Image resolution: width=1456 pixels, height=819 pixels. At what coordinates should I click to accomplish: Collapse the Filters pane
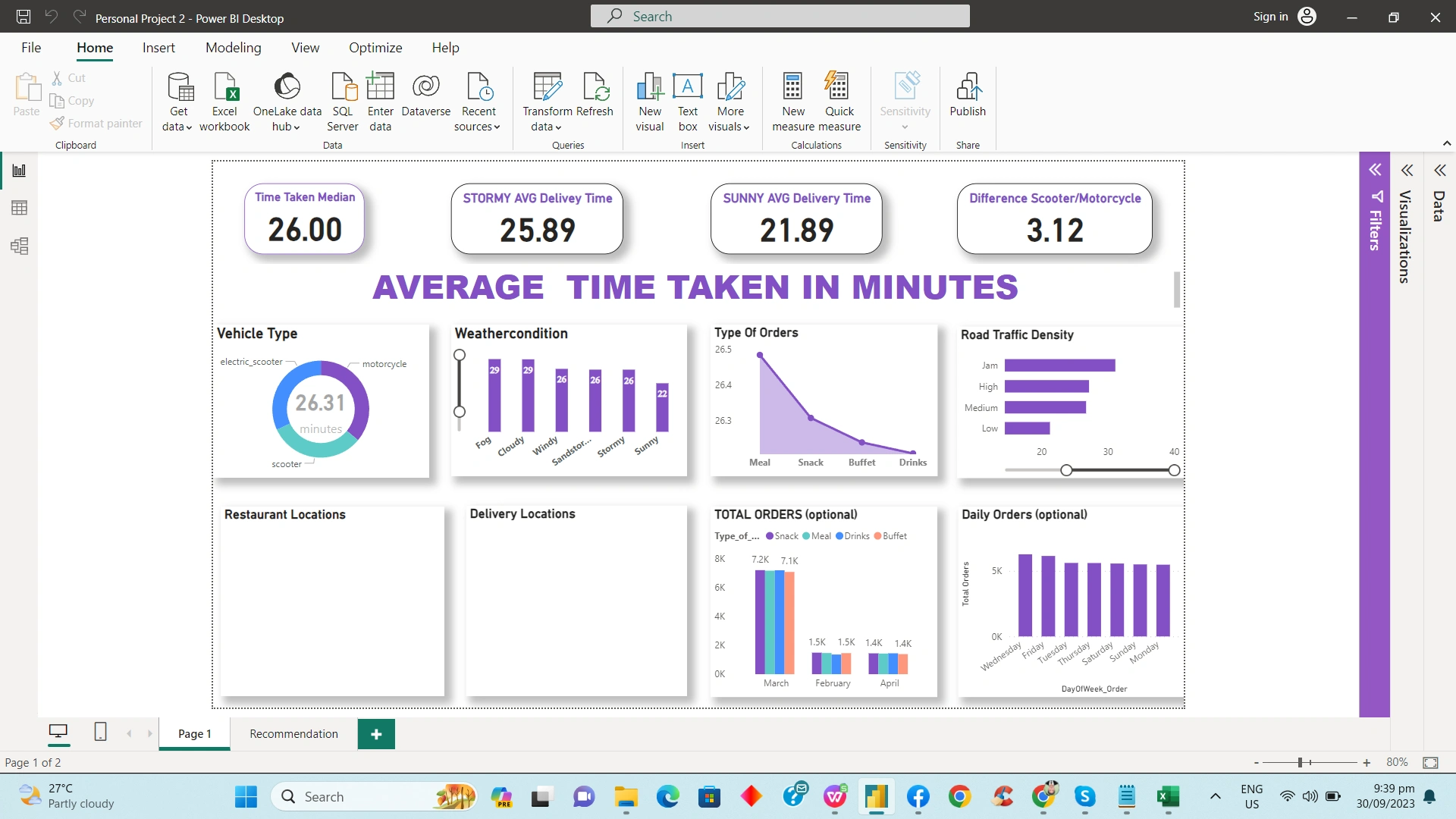(x=1376, y=169)
